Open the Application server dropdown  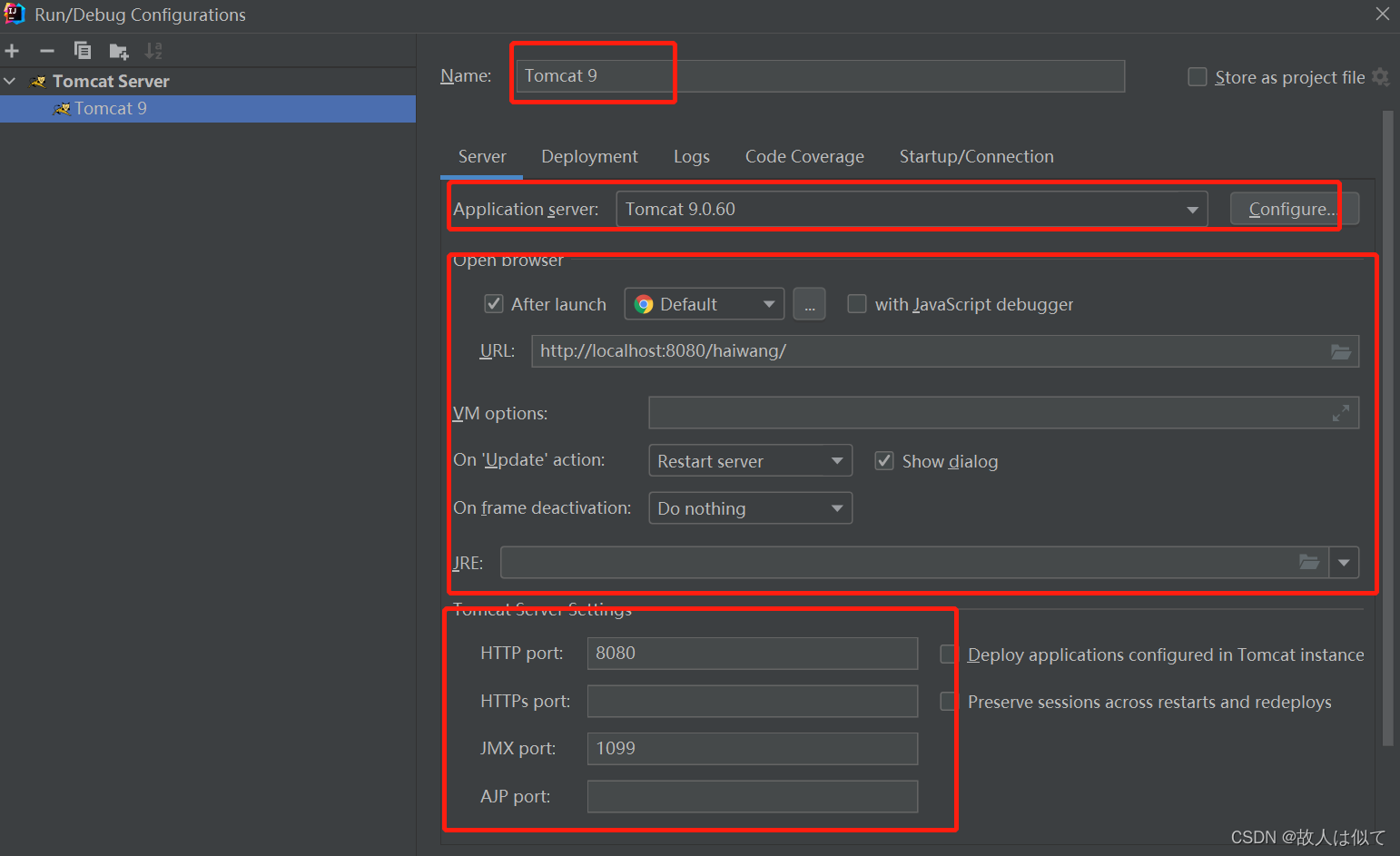coord(912,209)
